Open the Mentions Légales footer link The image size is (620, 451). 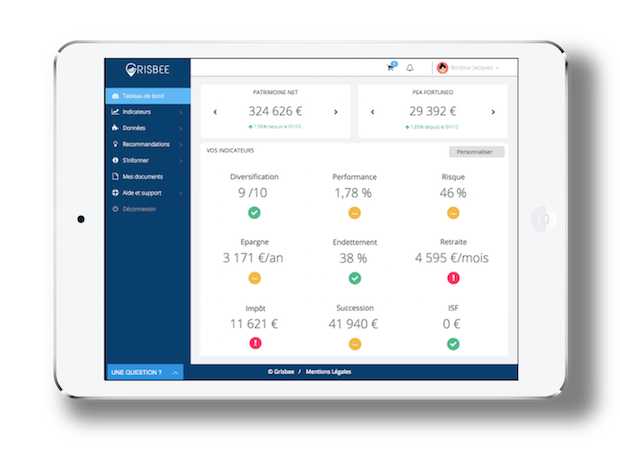tap(331, 372)
